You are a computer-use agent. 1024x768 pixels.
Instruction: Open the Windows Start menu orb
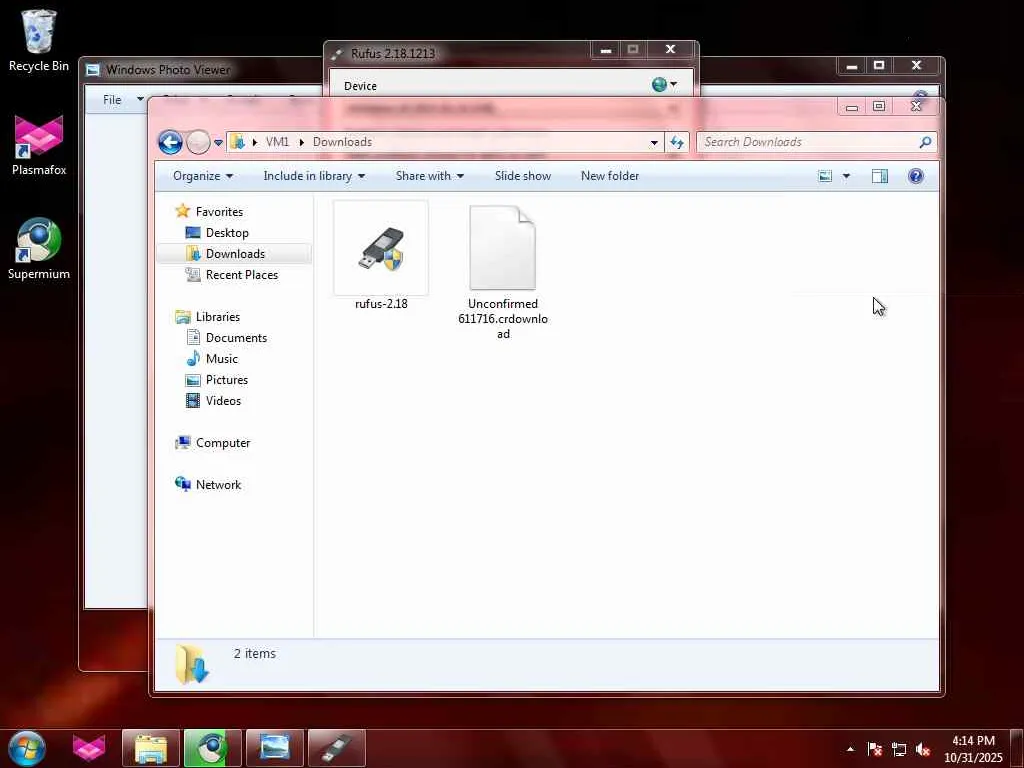[x=27, y=748]
